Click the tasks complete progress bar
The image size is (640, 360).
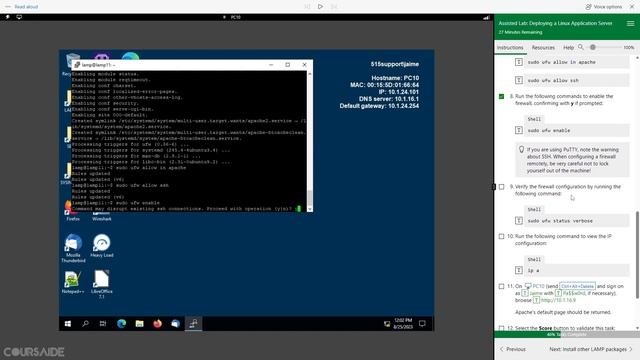(567, 335)
